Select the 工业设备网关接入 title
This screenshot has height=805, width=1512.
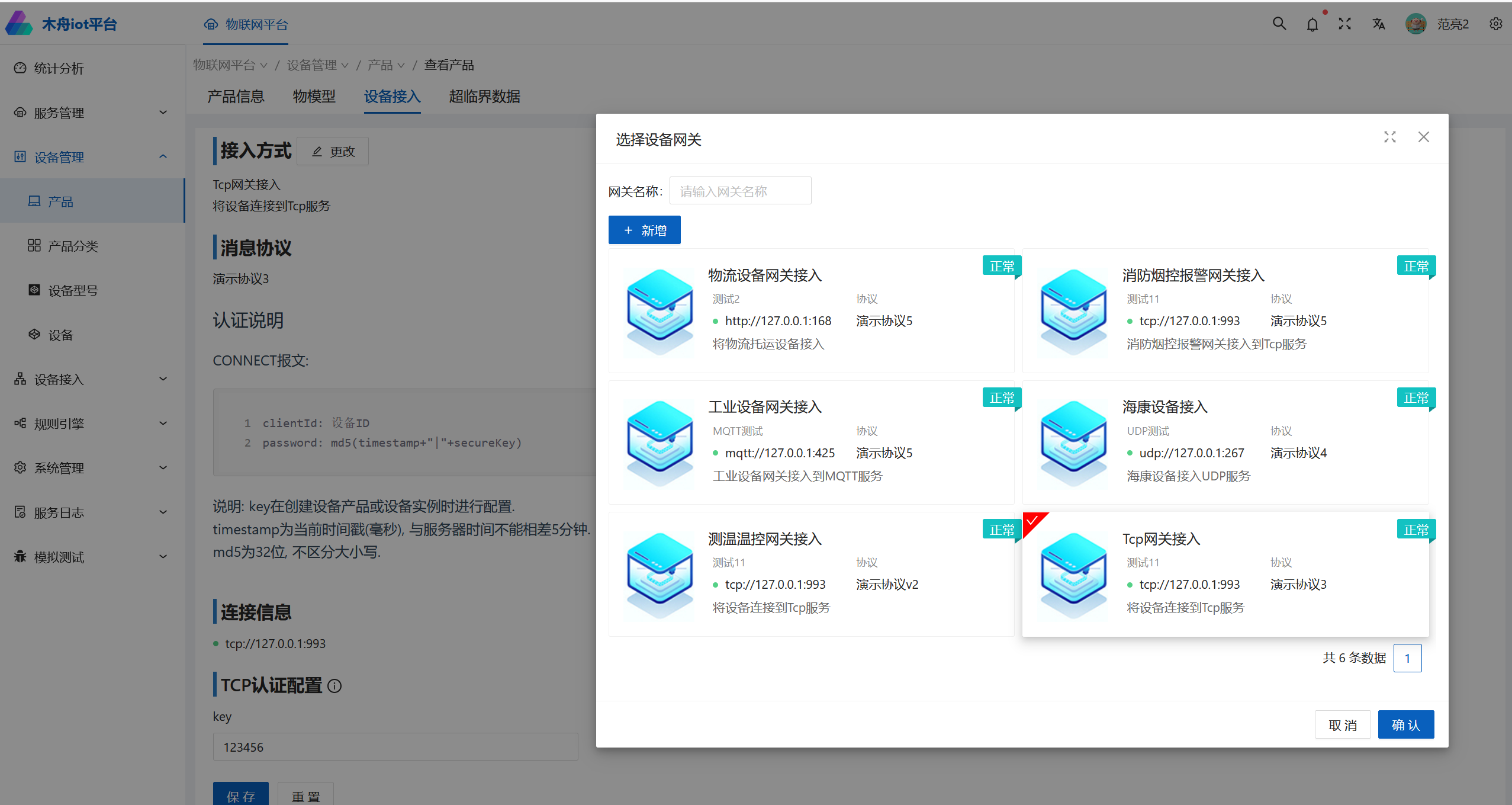765,407
